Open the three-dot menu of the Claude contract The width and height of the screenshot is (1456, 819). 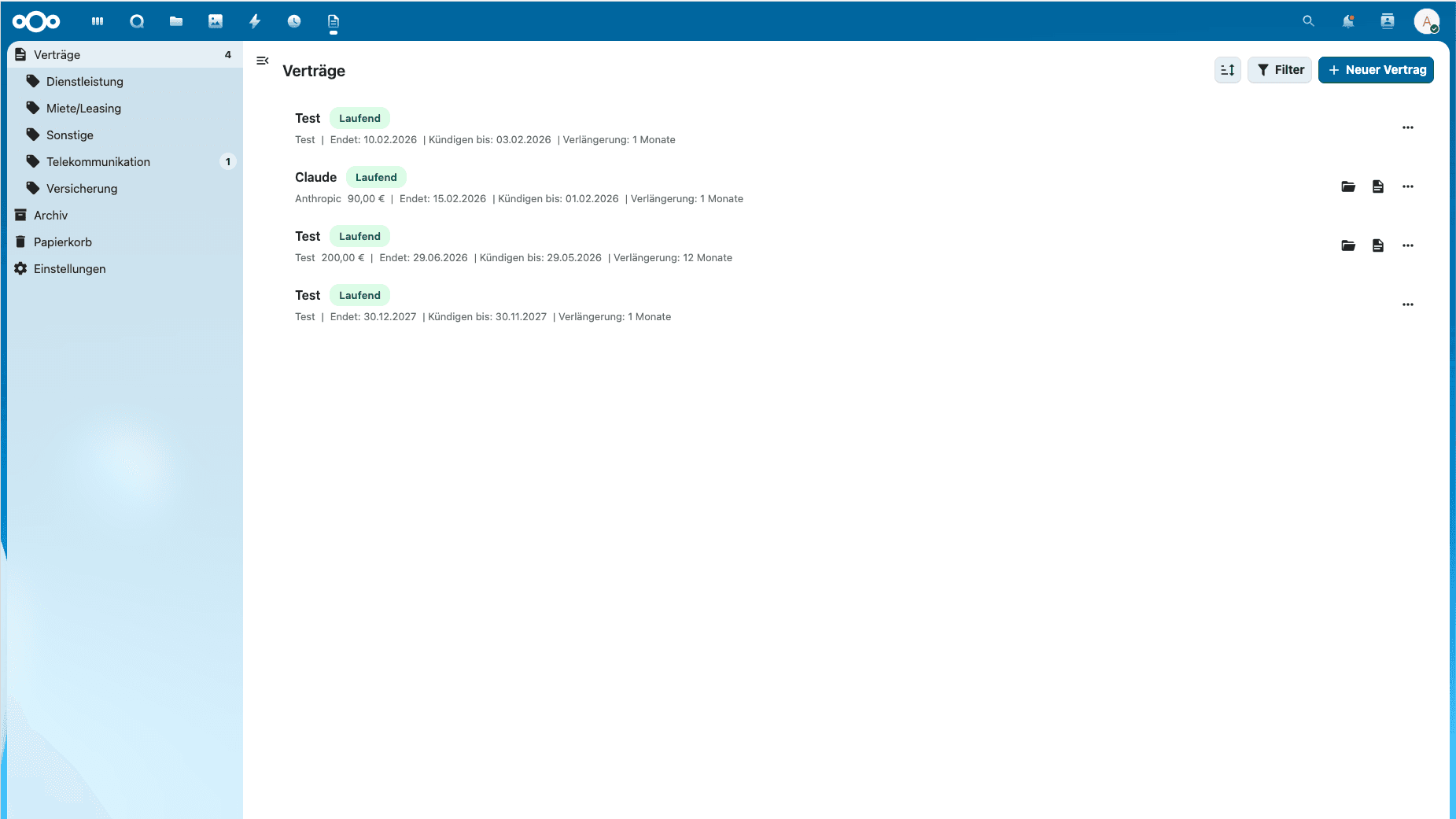[x=1408, y=186]
